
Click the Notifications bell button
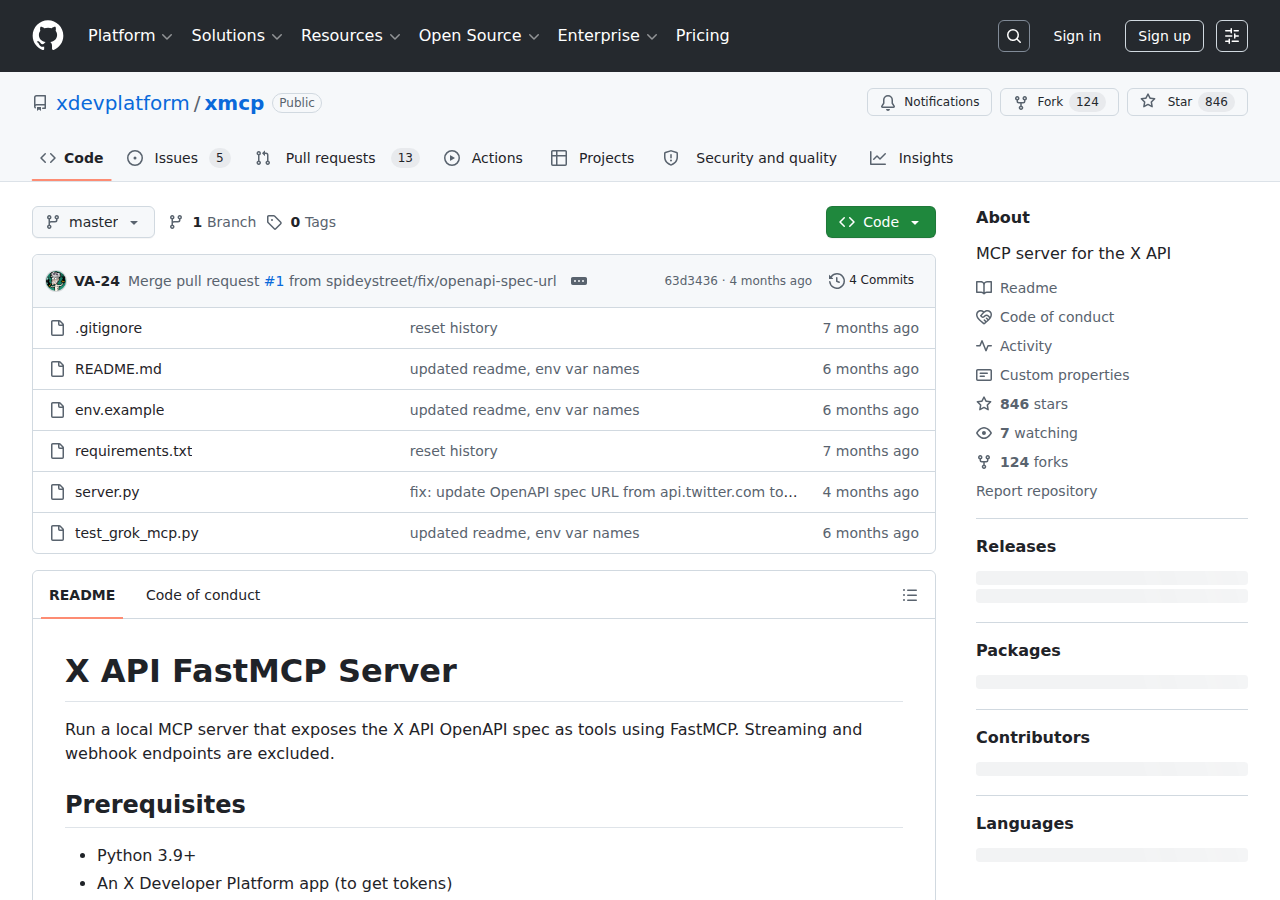(x=930, y=102)
